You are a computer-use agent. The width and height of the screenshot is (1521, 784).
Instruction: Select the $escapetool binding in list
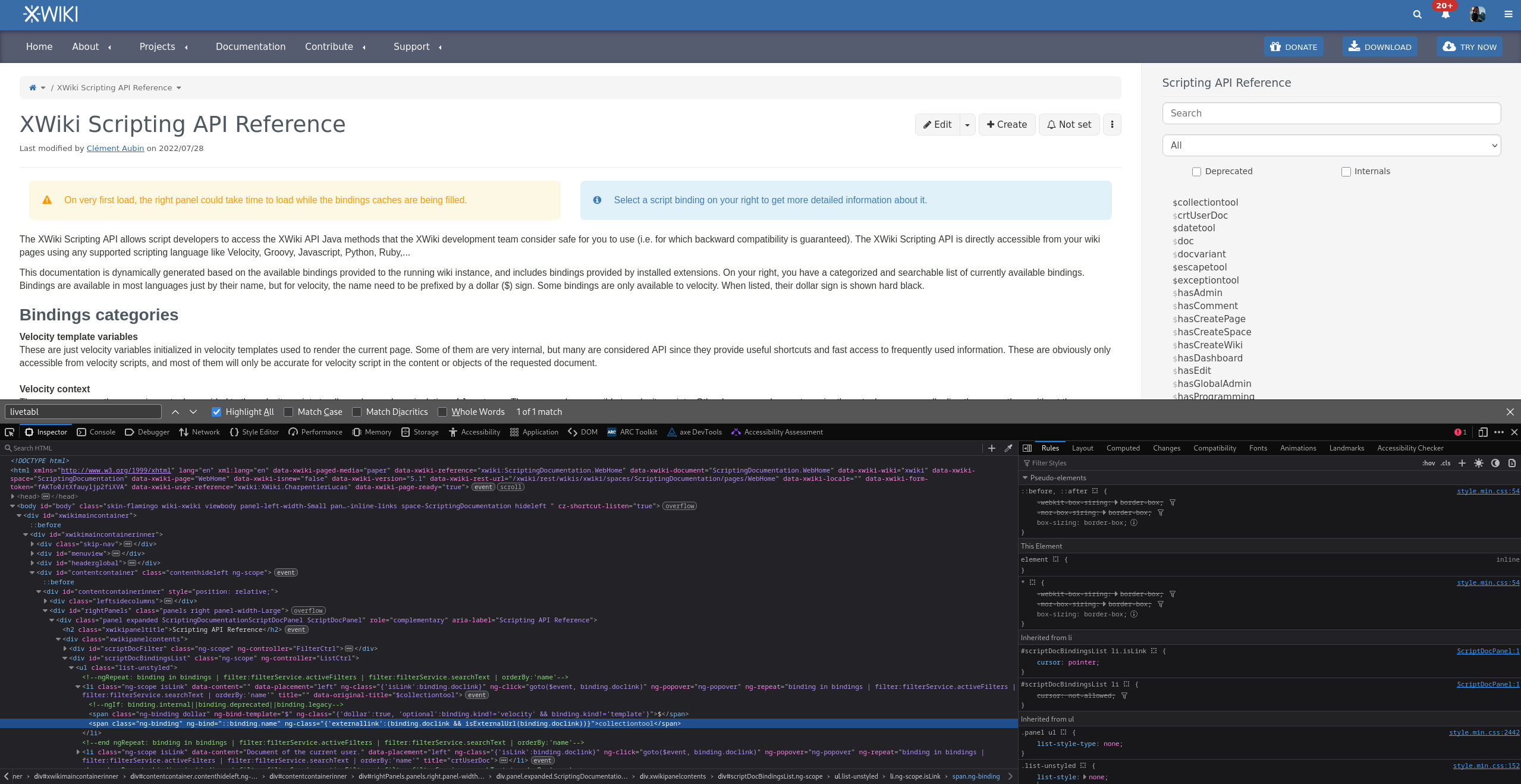pyautogui.click(x=1199, y=267)
